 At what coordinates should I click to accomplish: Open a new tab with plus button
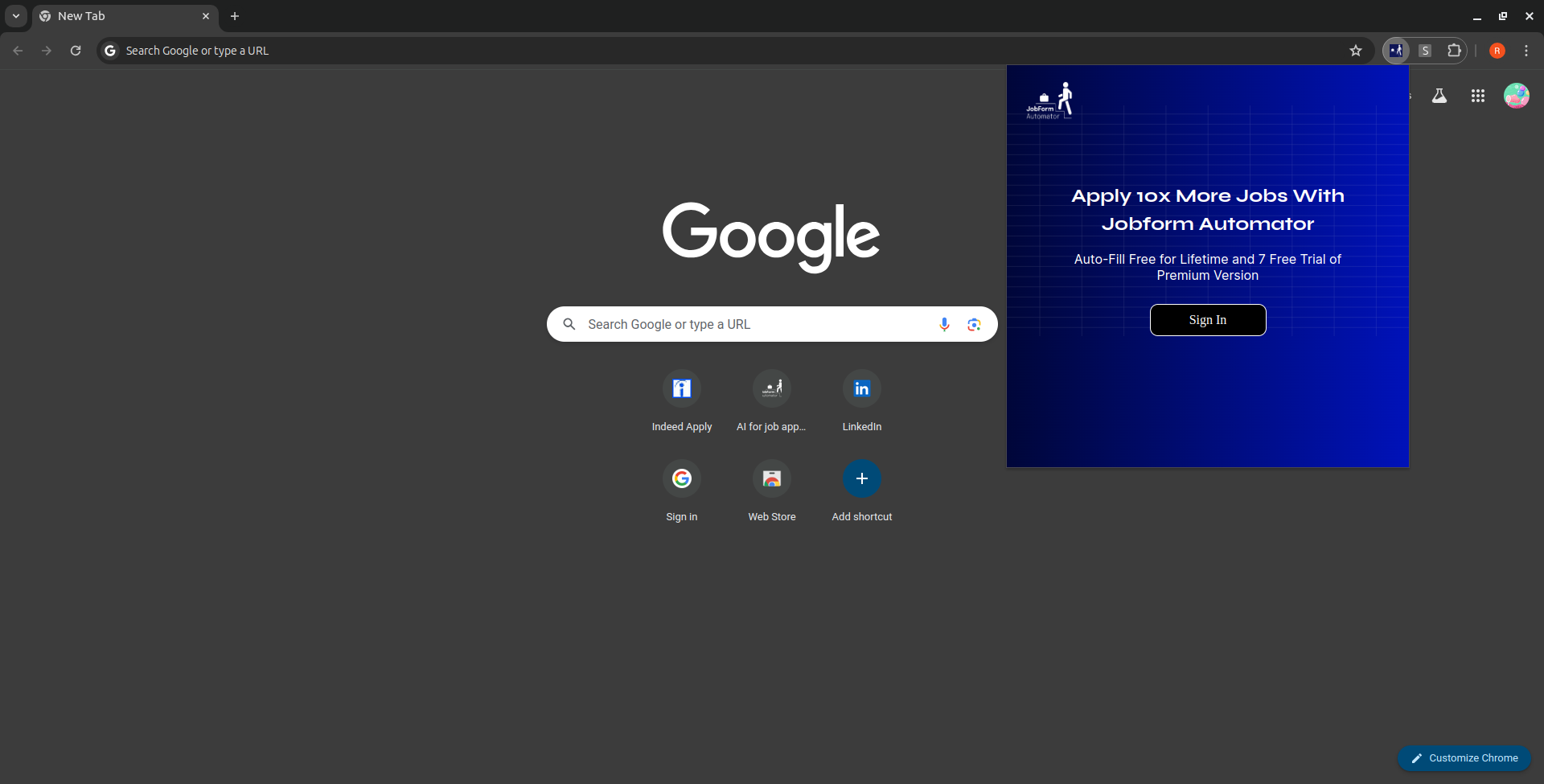tap(235, 16)
